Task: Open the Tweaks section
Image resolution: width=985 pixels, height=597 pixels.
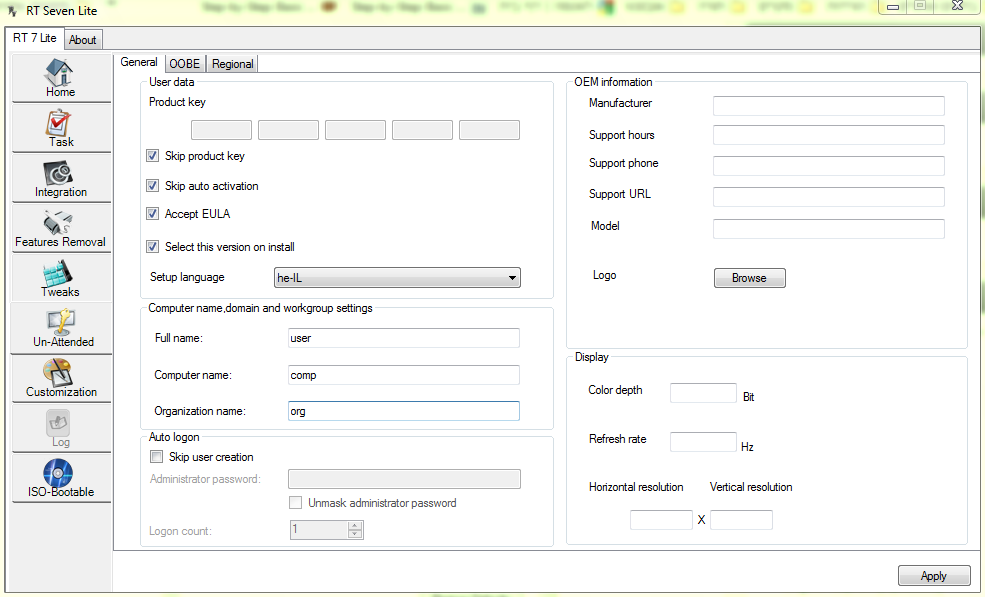Action: [61, 278]
